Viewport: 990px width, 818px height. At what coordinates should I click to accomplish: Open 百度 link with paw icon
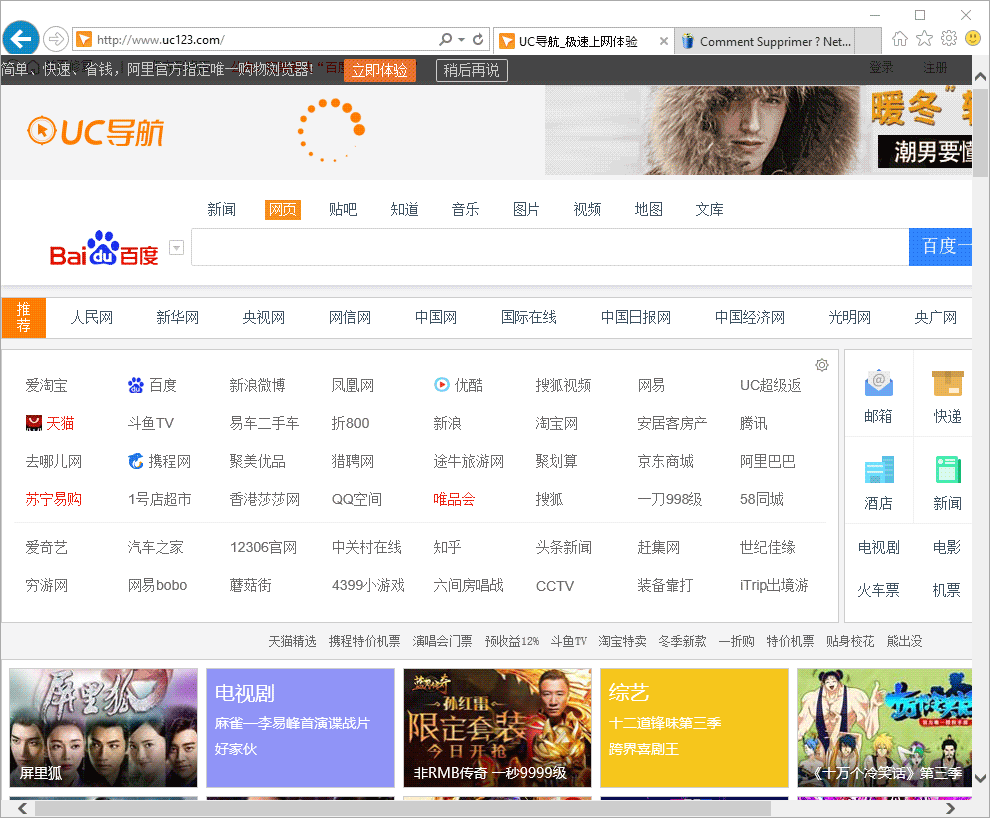(x=152, y=385)
